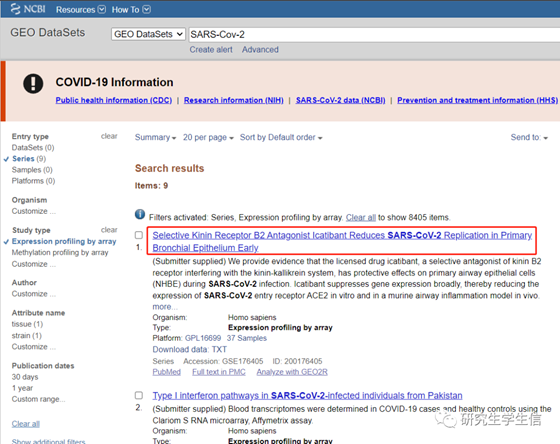
Task: Tick the checkbox for result 1
Action: tap(139, 235)
